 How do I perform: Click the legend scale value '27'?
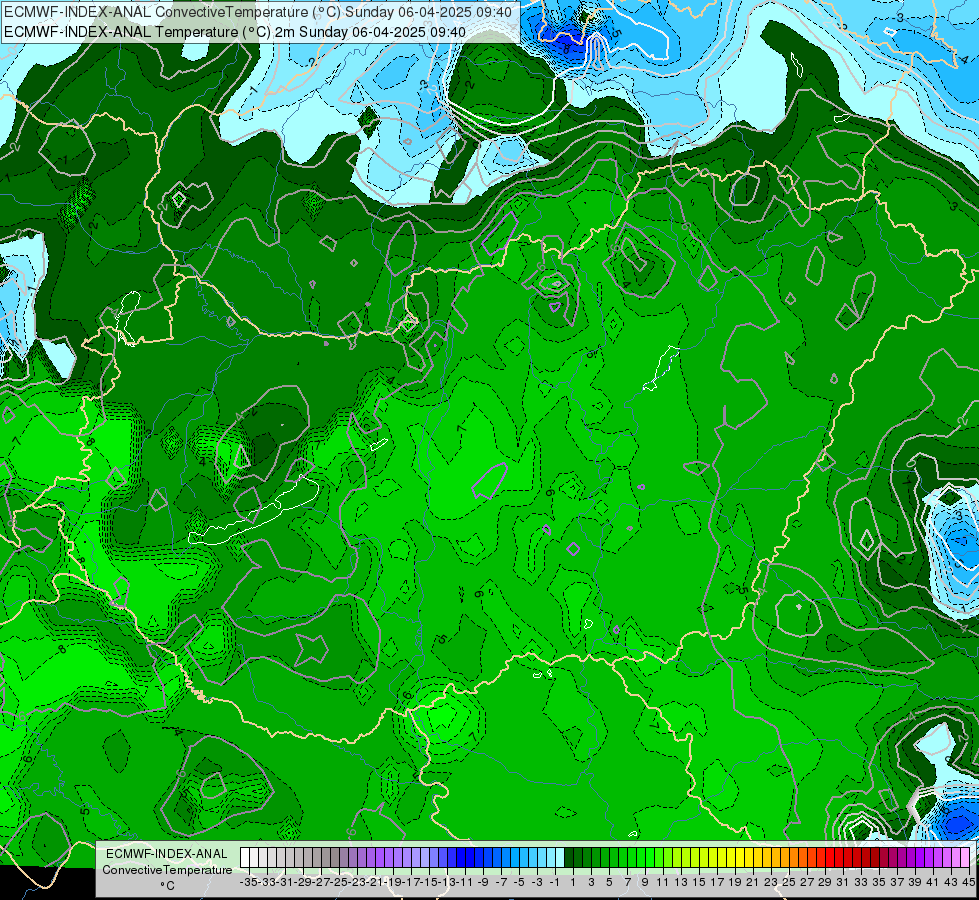point(807,883)
